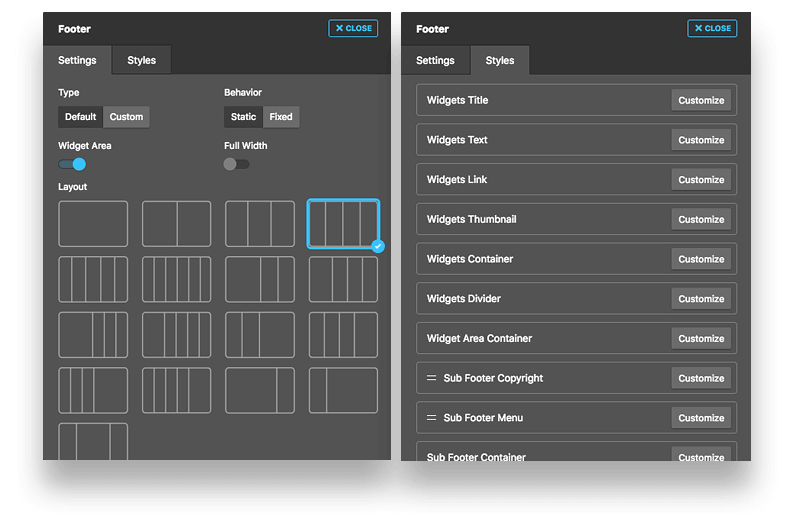Click drag handle icon beside Sub Footer Menu
The width and height of the screenshot is (800, 515).
(x=432, y=418)
